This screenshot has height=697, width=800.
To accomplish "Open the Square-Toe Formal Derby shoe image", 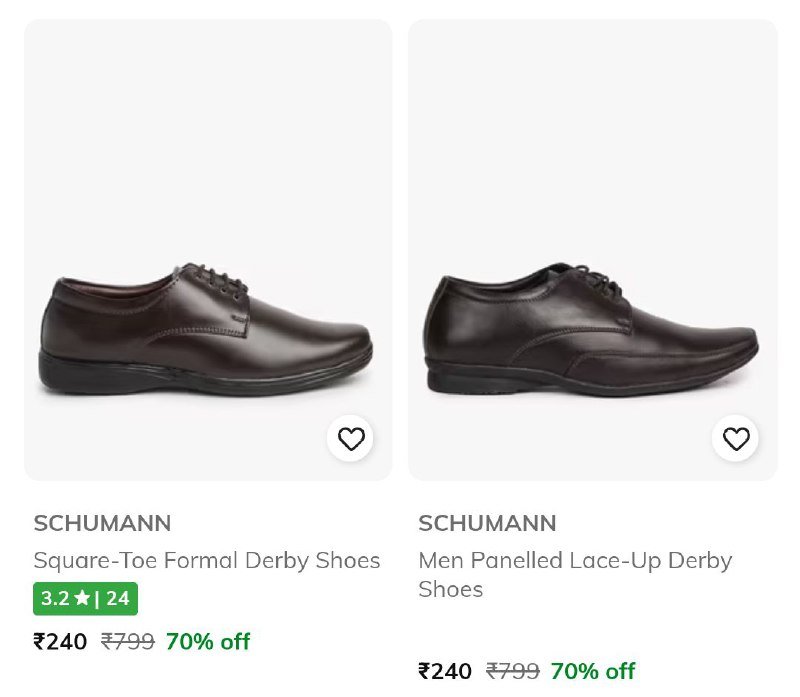I will click(x=208, y=250).
